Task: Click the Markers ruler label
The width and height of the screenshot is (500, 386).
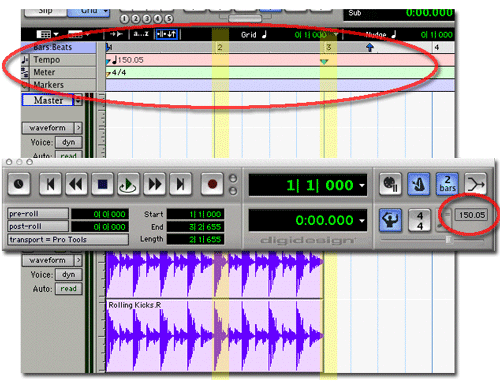Action: (48, 85)
